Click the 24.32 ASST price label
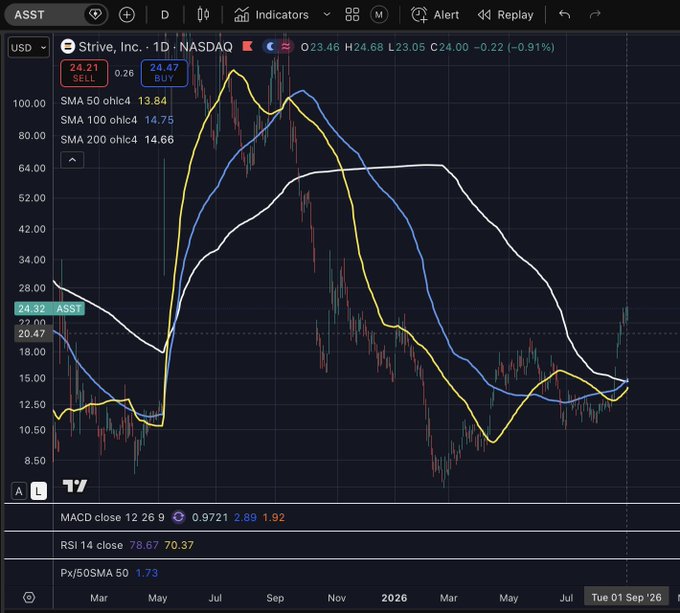The width and height of the screenshot is (680, 613). tap(49, 309)
